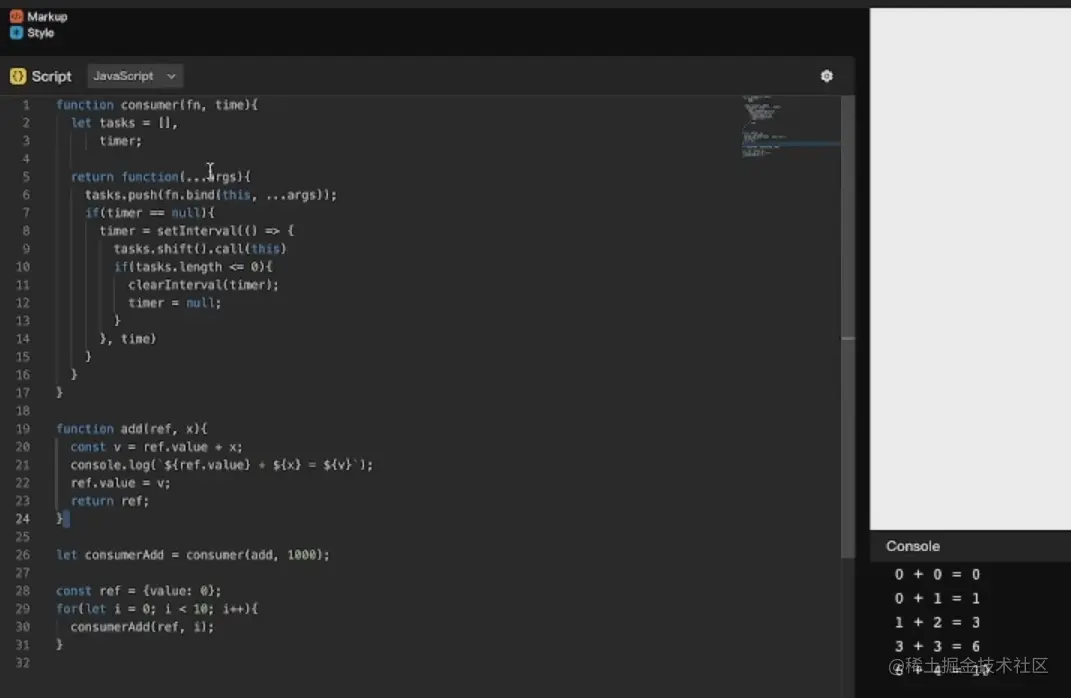Click on 'return ref;' line
Screen dimensions: 1071x698
pyautogui.click(x=110, y=501)
